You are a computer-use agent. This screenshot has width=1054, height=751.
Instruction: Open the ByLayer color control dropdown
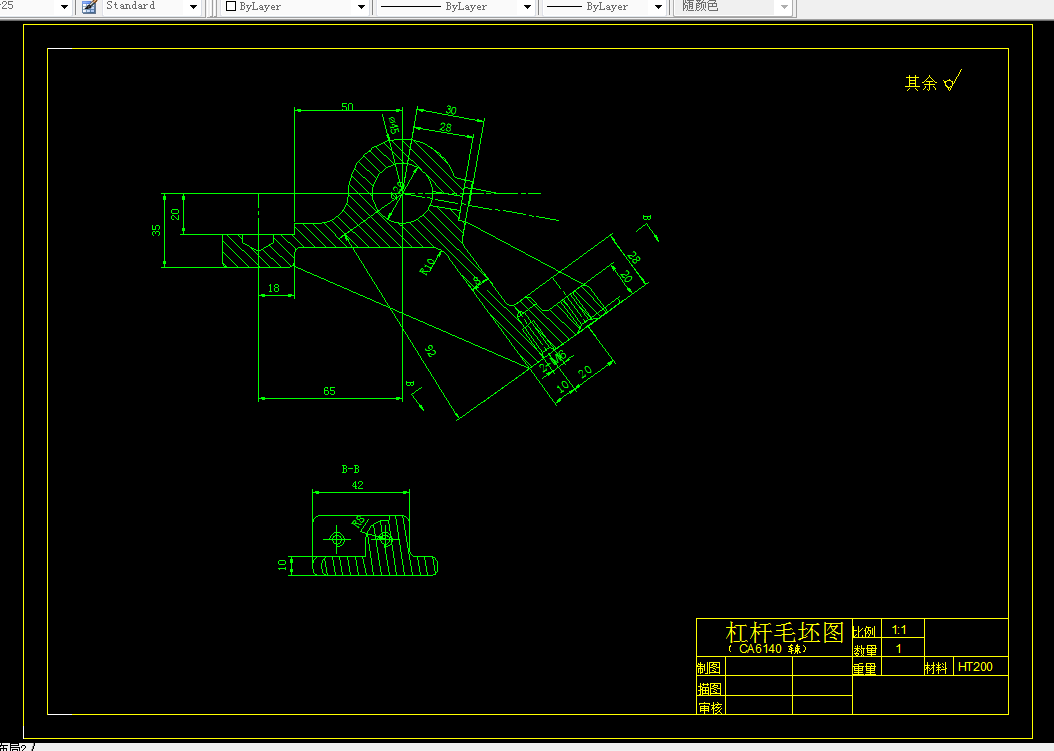(295, 7)
